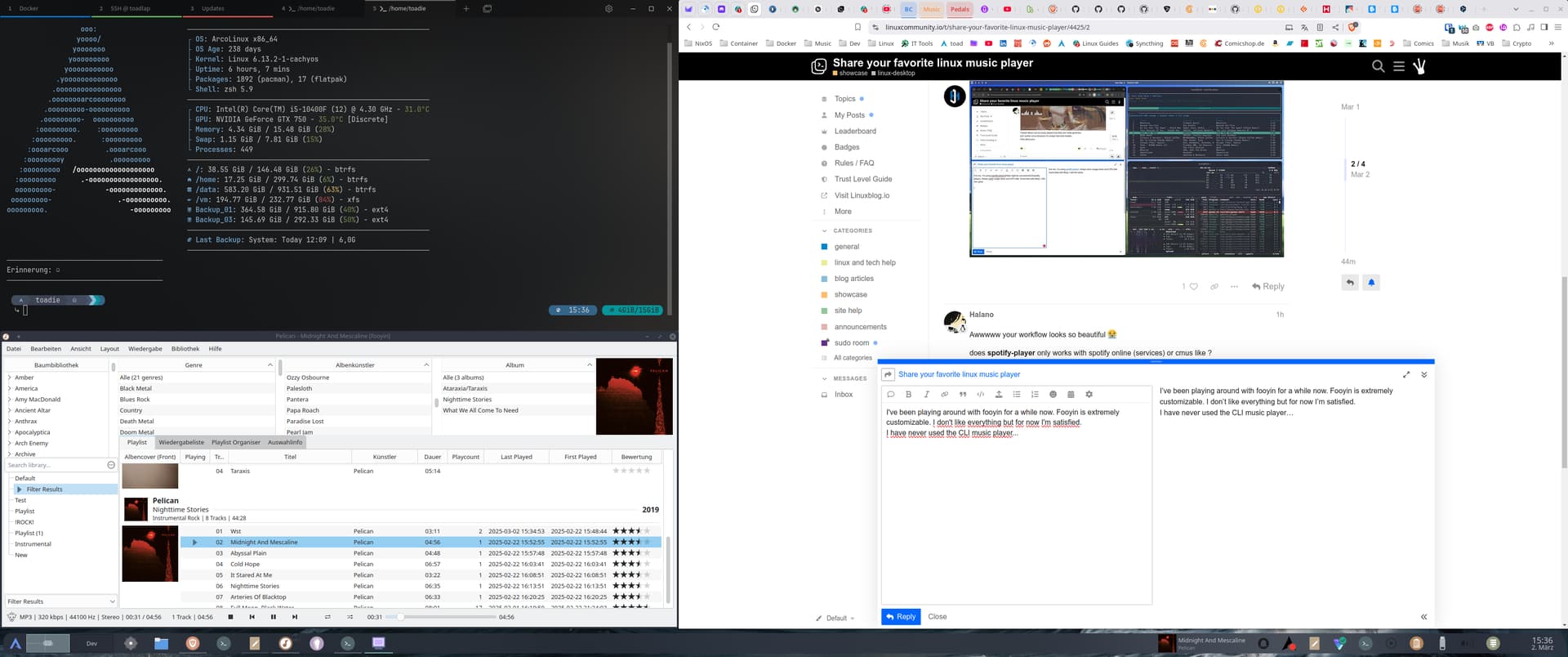Click numbered list icon in editor
Image resolution: width=1568 pixels, height=657 pixels.
tap(1035, 394)
